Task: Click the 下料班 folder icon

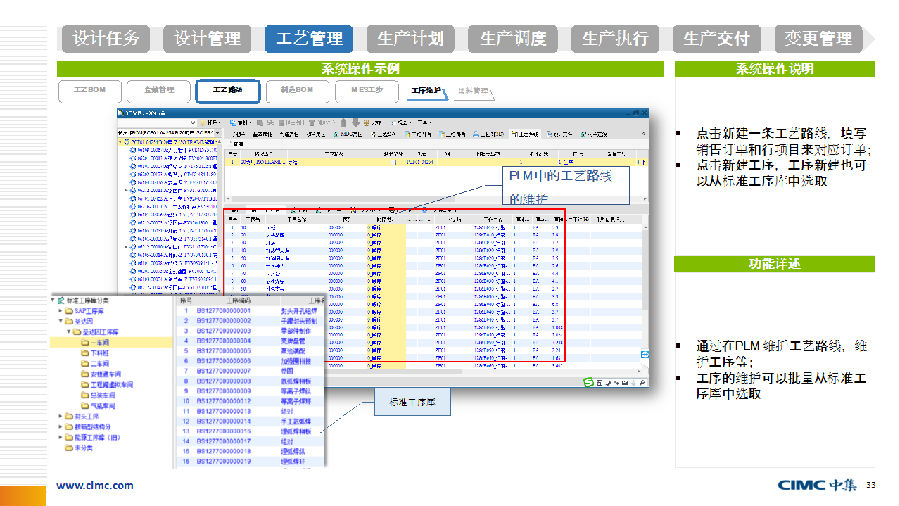Action: tap(84, 353)
